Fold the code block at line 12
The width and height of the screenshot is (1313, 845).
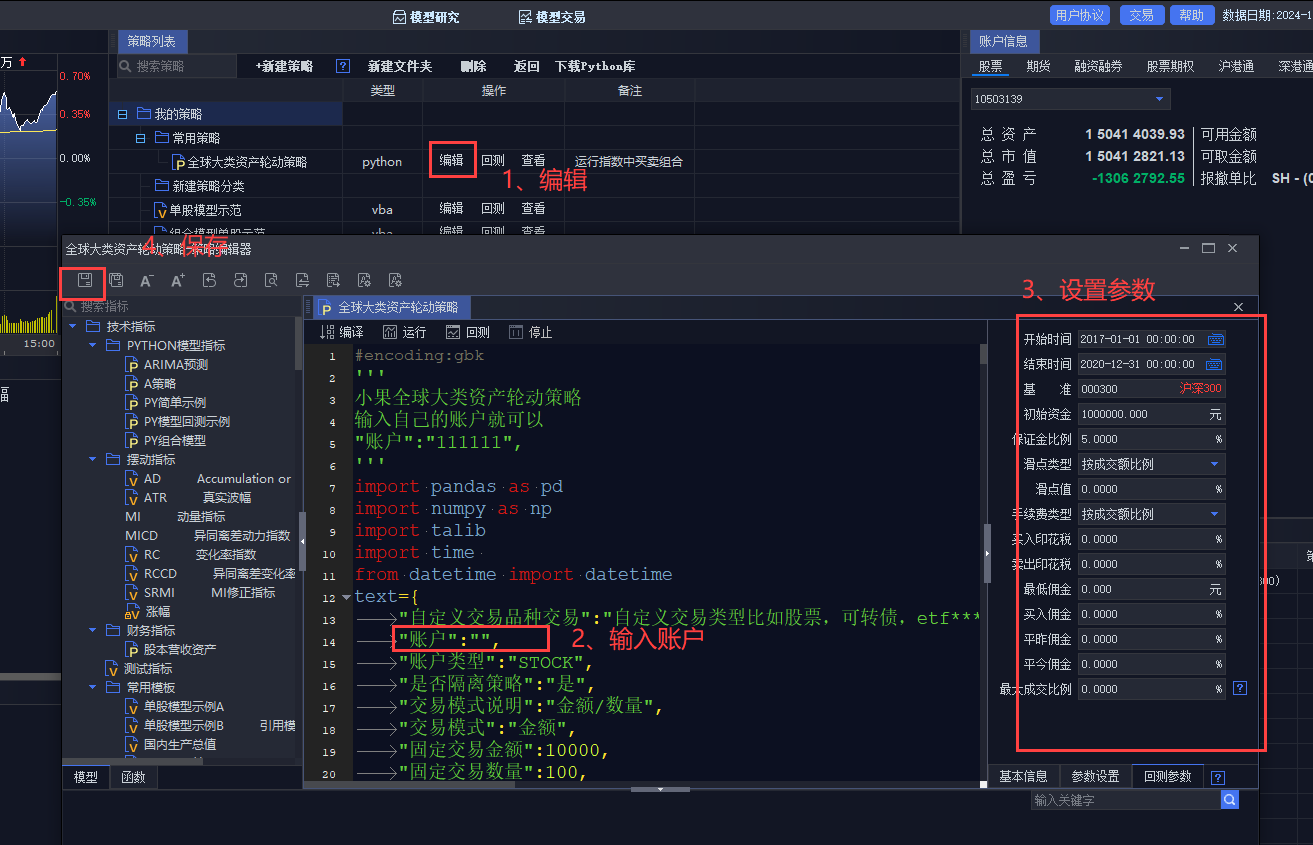coord(346,597)
